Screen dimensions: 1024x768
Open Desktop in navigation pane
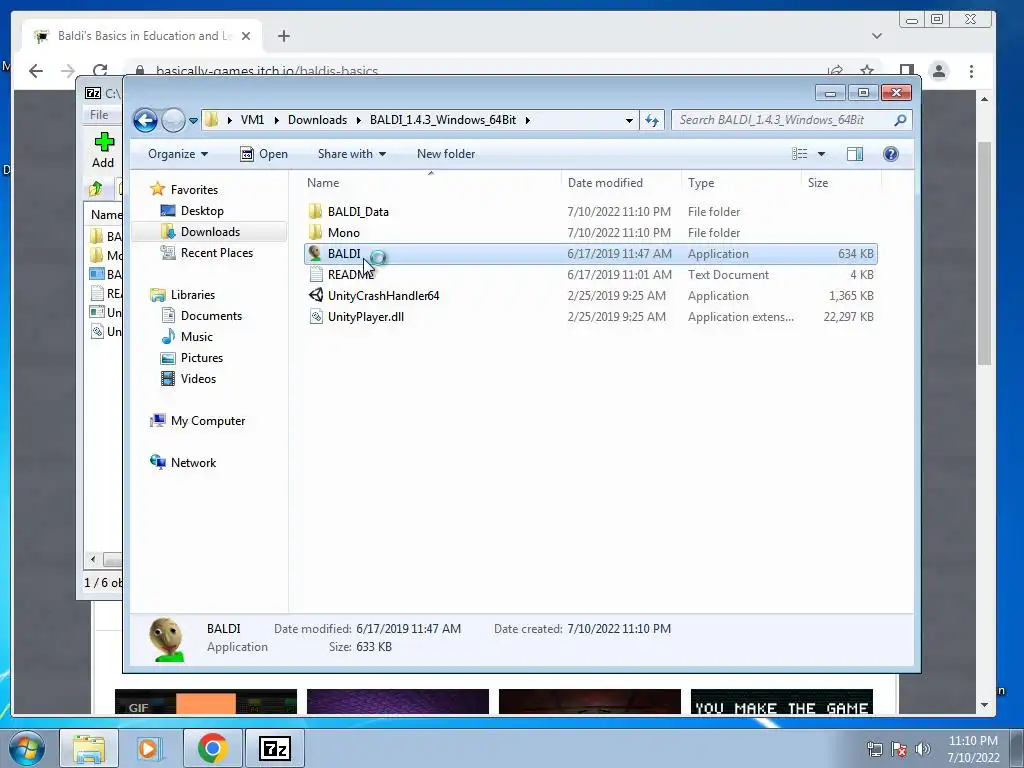[x=202, y=211]
